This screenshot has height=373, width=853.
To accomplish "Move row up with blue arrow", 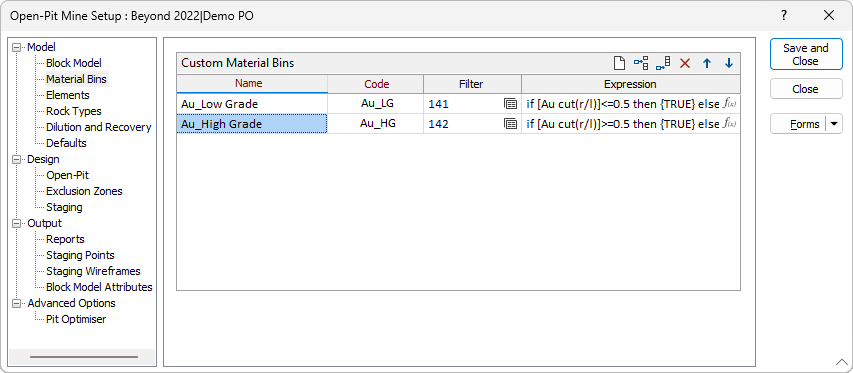I will (707, 63).
